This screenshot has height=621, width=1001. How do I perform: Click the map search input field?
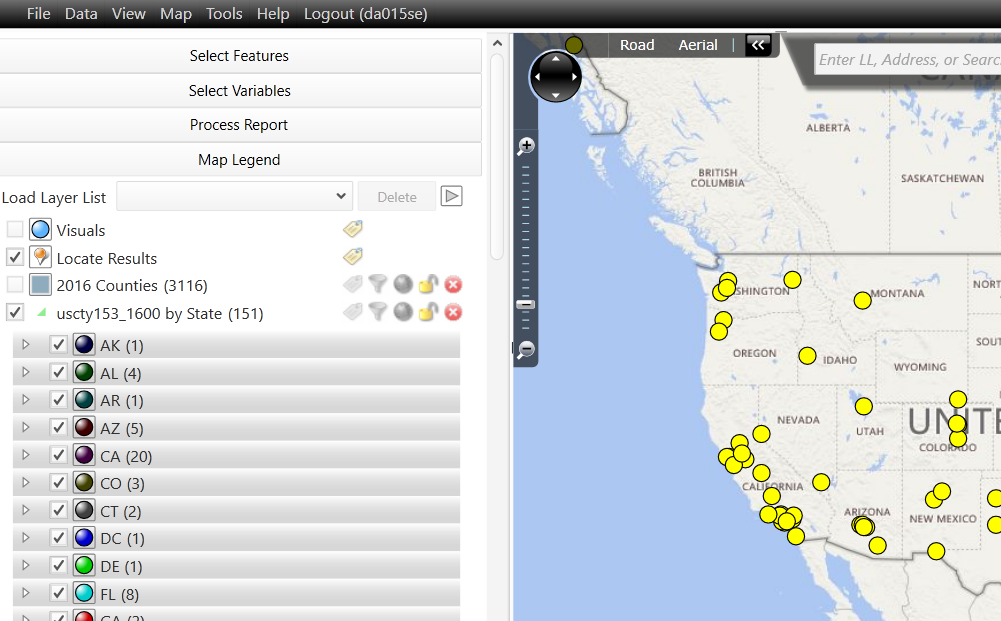[x=910, y=60]
